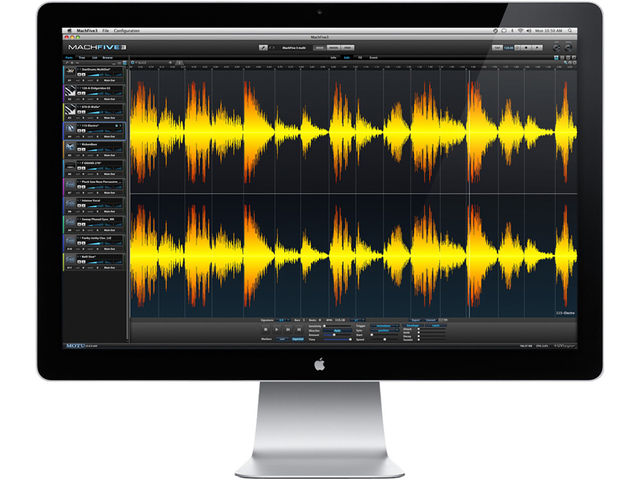The image size is (640, 480).
Task: Solo the Soft Stat part
Action: (x=84, y=262)
